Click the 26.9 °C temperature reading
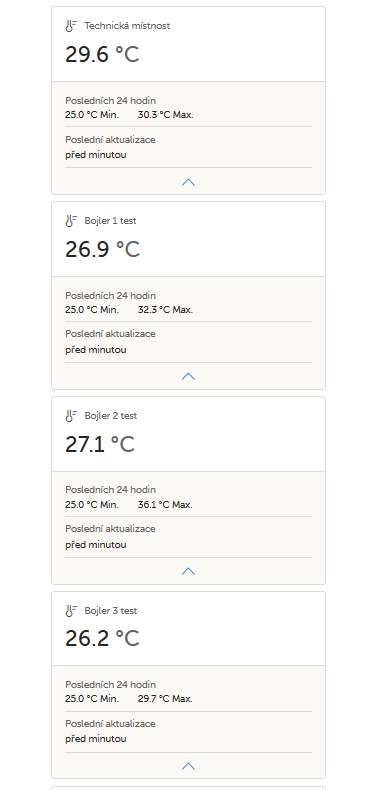Screen dimensions: 368x790 pyautogui.click(x=102, y=249)
